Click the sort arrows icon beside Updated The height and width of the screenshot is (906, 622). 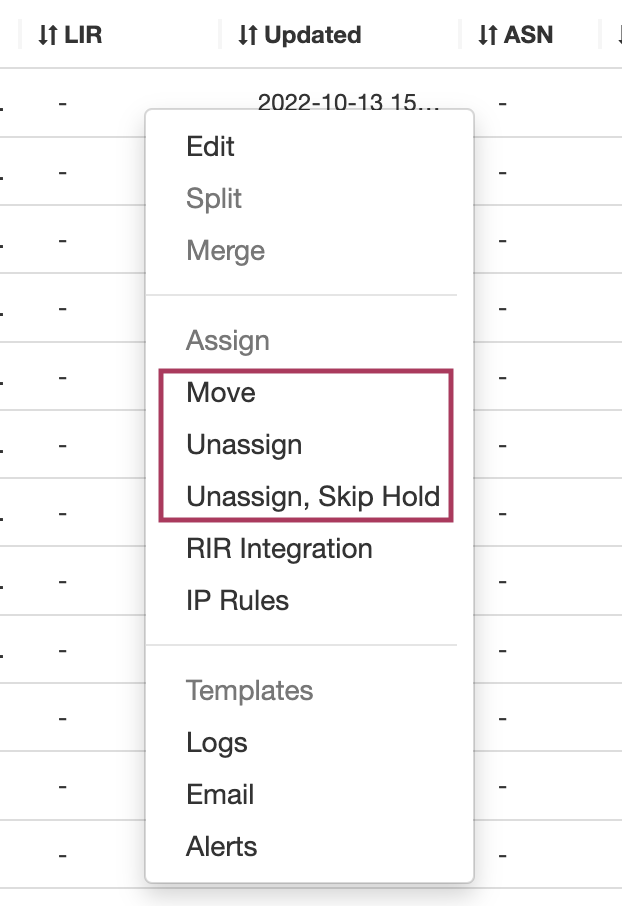(x=248, y=36)
